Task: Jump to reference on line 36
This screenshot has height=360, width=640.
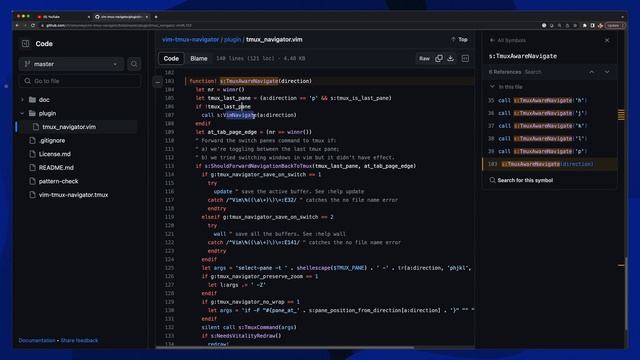Action: click(x=549, y=113)
